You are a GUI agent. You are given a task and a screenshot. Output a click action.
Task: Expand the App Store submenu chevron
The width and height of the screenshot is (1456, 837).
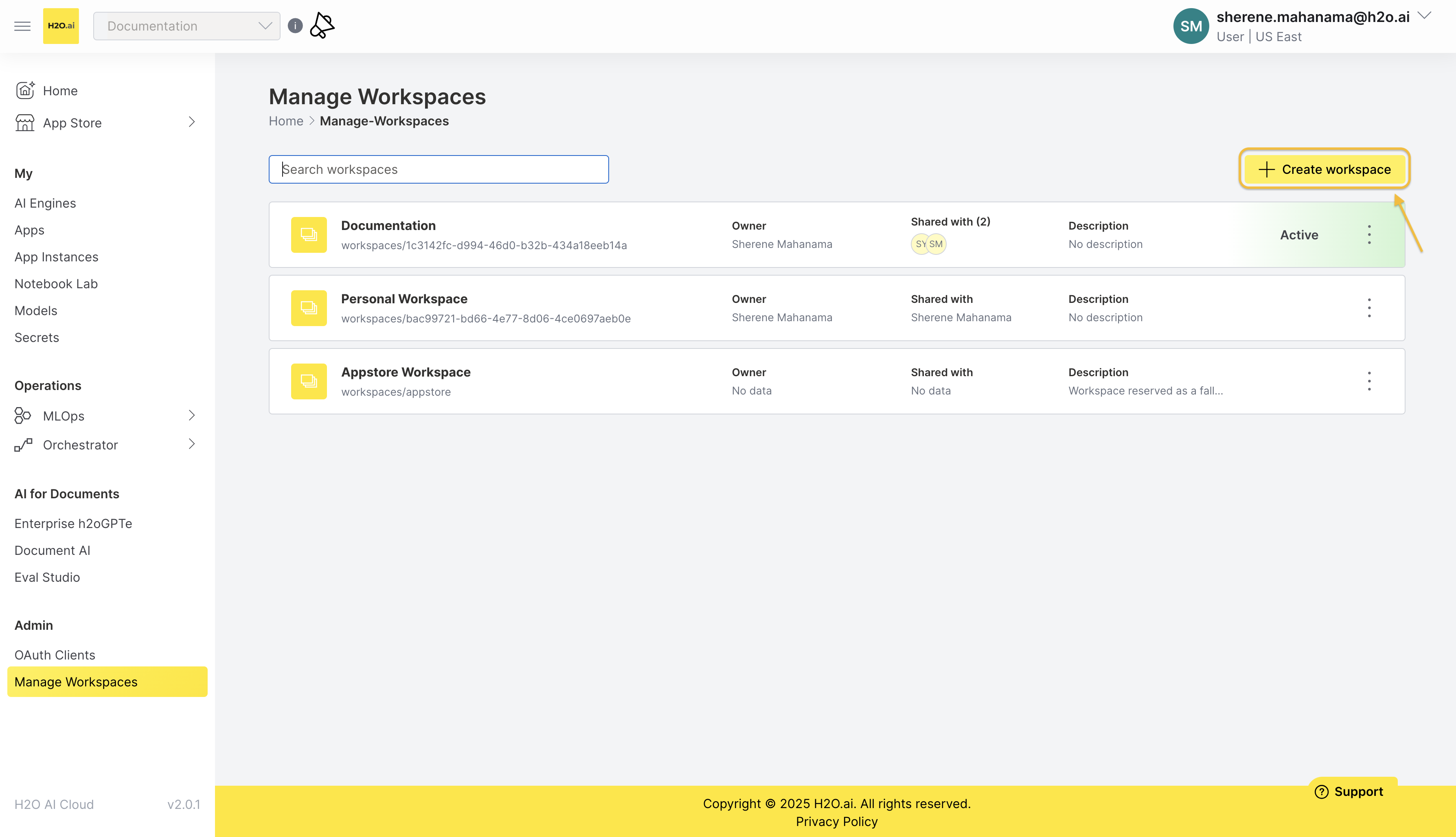pyautogui.click(x=192, y=122)
